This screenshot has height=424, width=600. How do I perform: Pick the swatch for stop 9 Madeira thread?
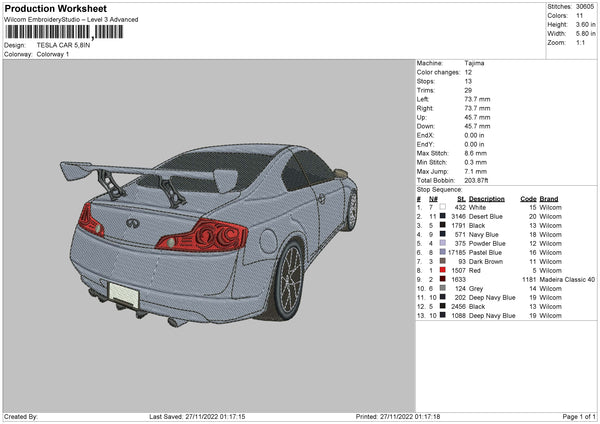click(442, 279)
